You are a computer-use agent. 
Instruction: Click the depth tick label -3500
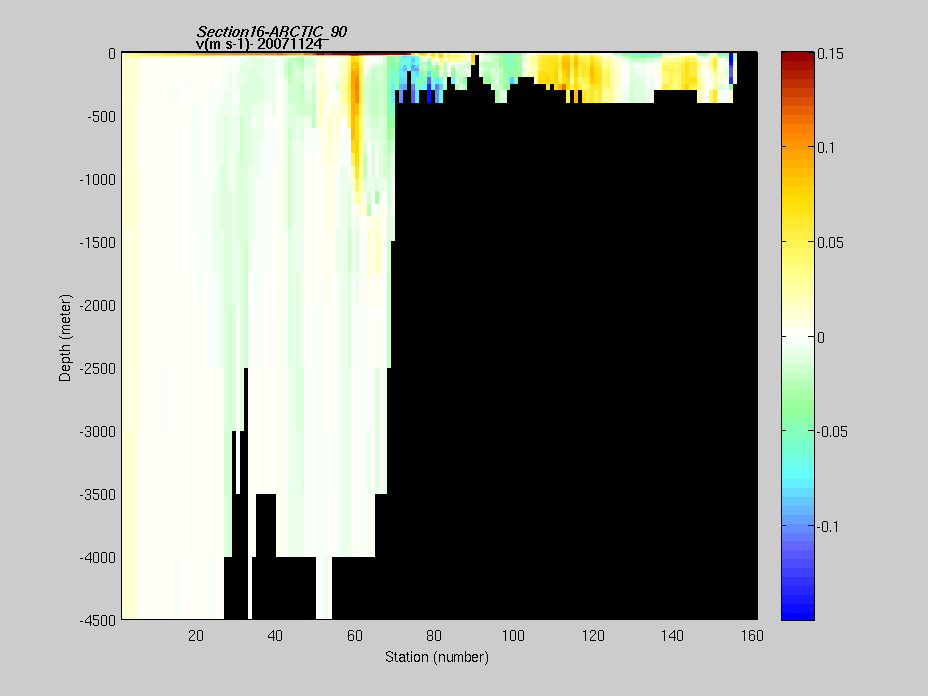tap(98, 495)
